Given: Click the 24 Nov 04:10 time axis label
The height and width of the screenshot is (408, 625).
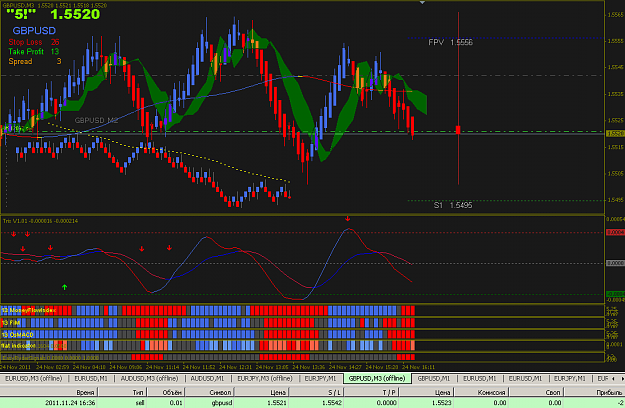Looking at the screenshot, I should [89, 367].
